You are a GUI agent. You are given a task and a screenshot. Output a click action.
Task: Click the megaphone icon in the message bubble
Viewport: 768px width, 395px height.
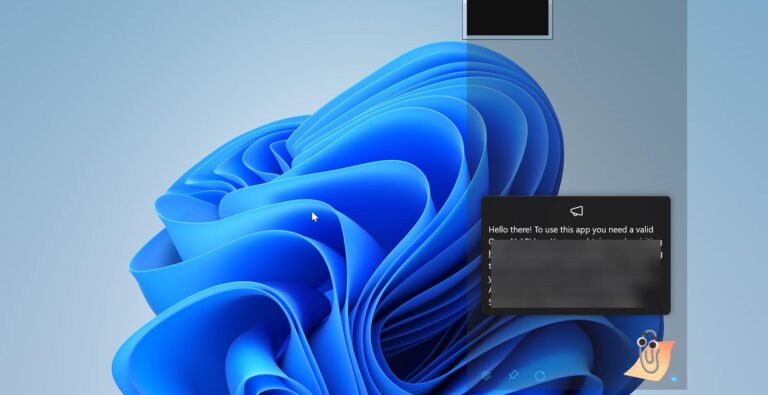[x=576, y=211]
